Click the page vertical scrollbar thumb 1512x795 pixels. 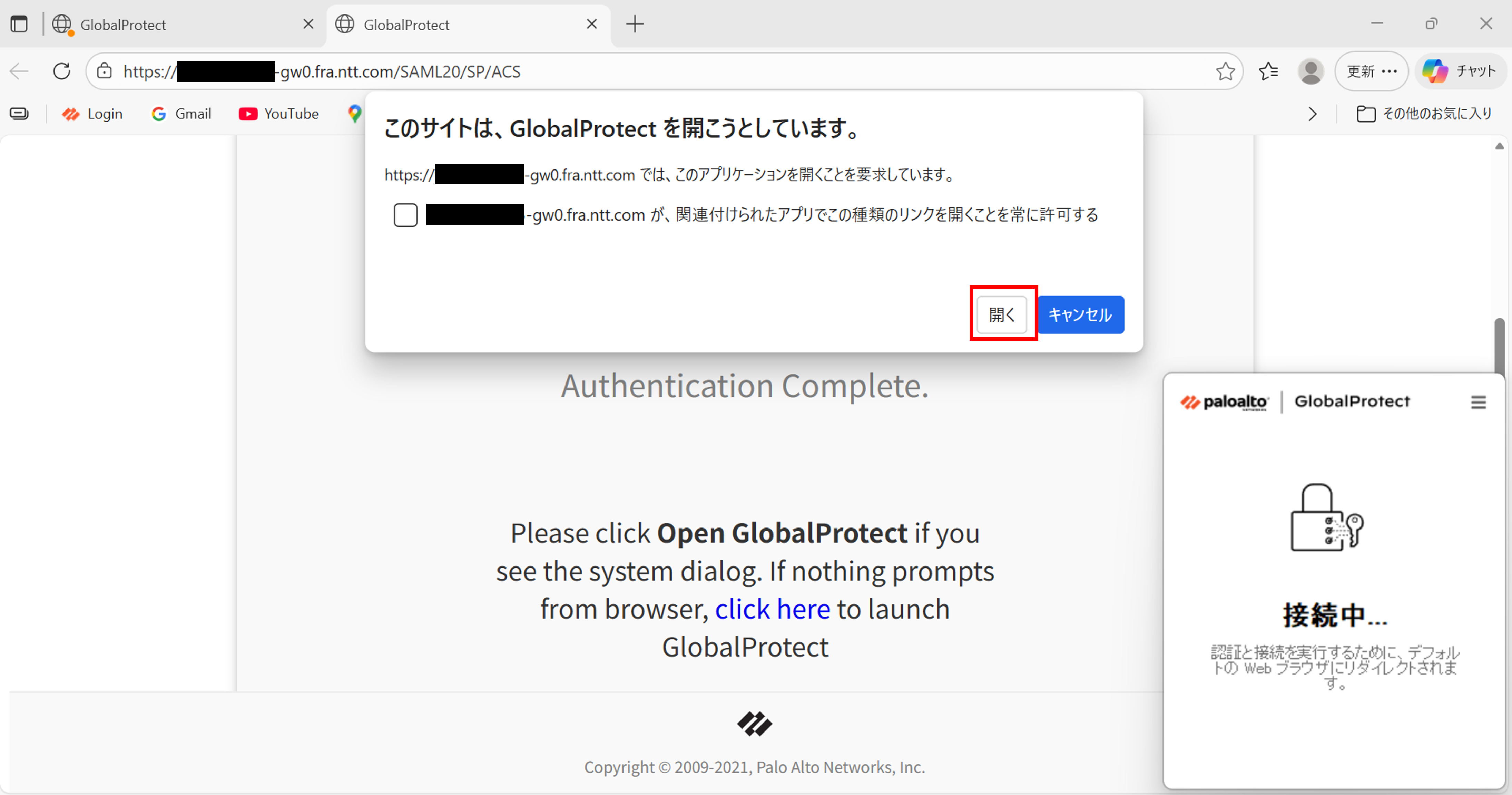click(1500, 347)
